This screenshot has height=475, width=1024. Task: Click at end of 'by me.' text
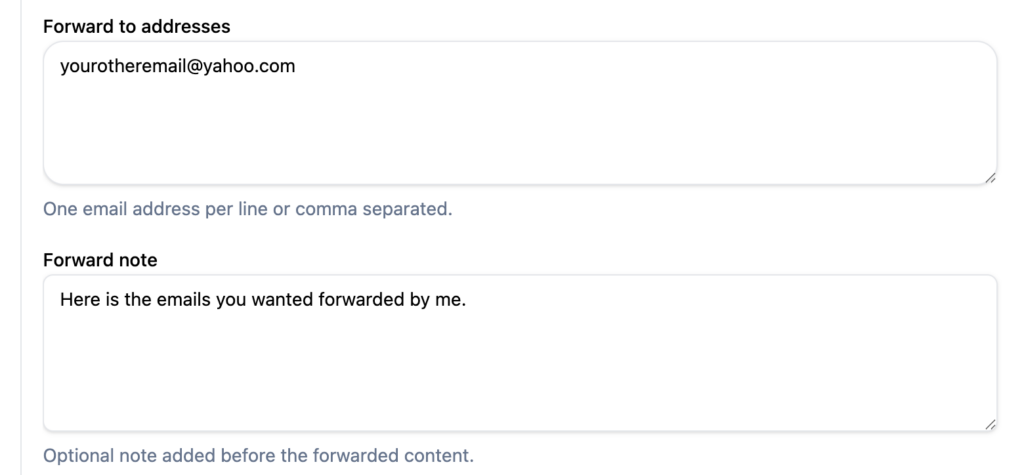click(468, 299)
